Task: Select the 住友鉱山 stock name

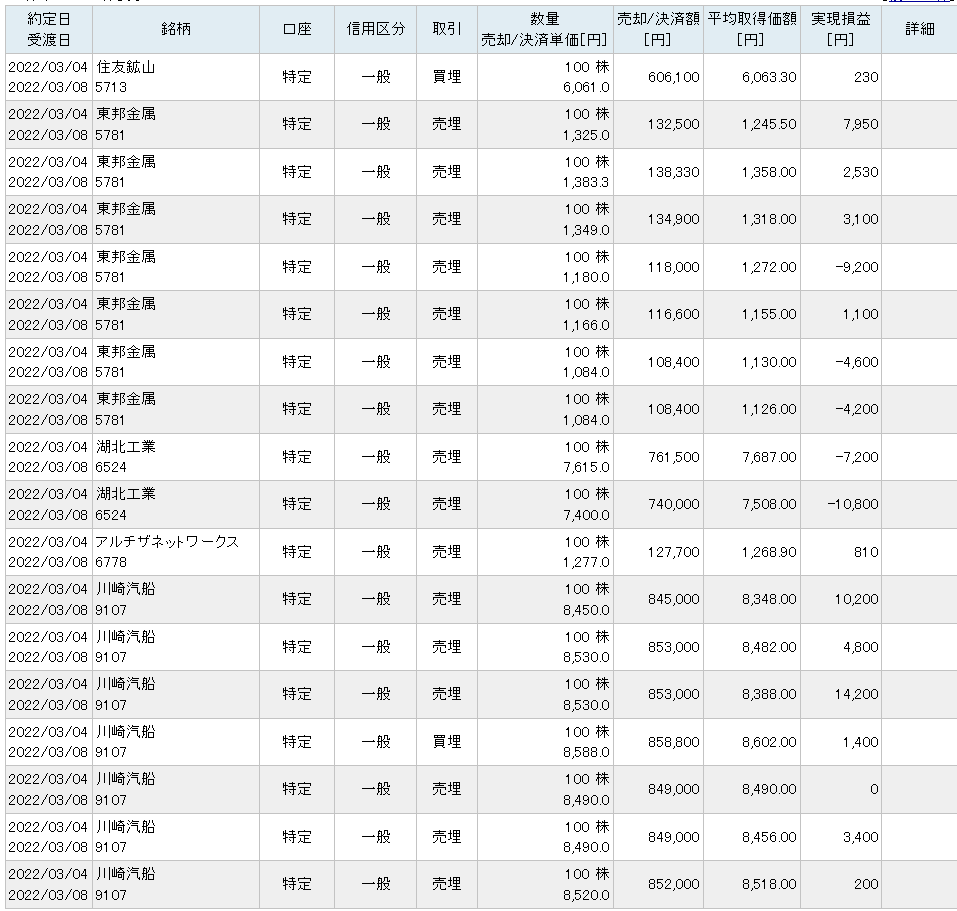Action: pyautogui.click(x=126, y=67)
